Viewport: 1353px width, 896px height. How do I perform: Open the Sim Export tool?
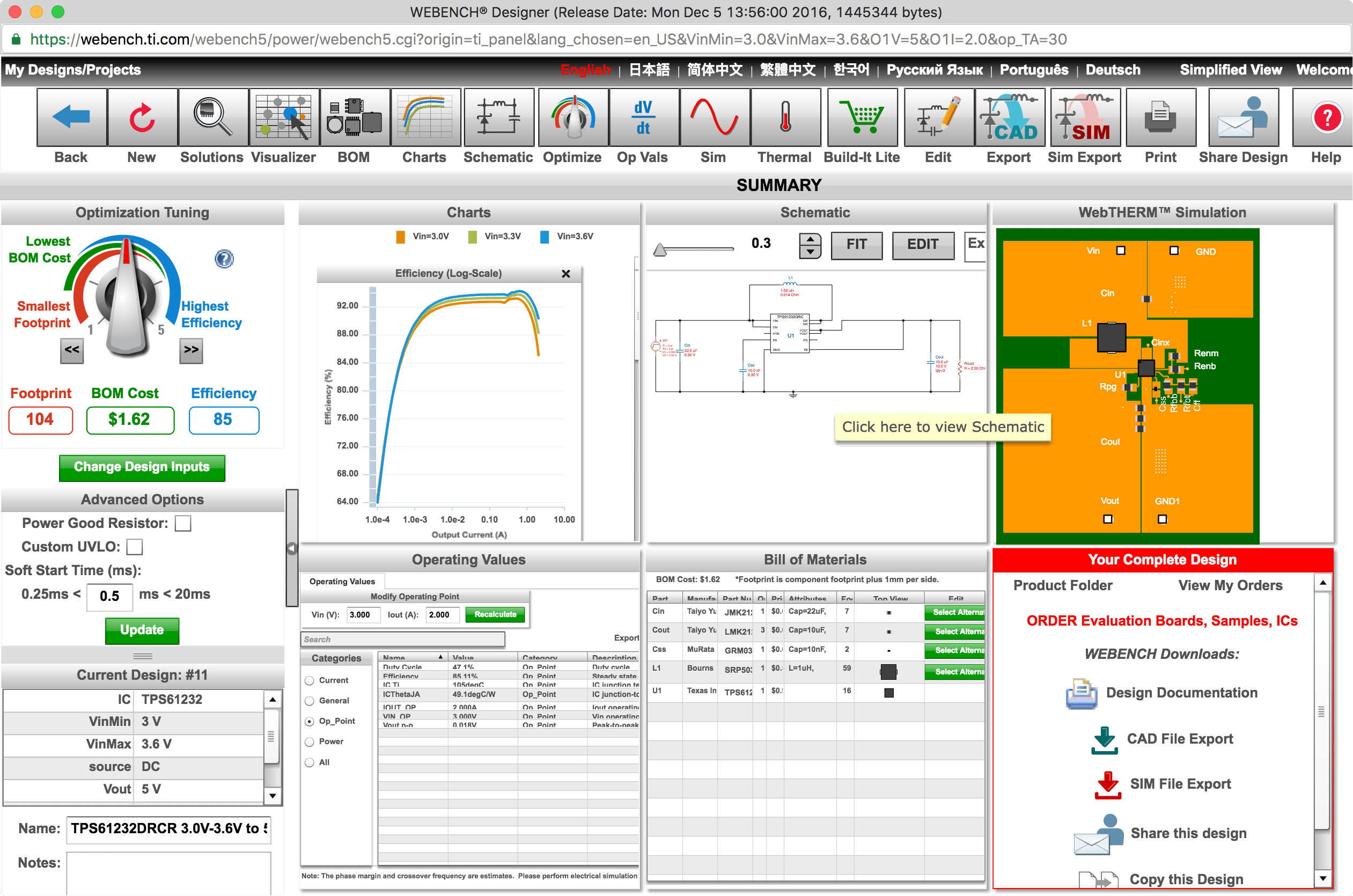[1084, 117]
